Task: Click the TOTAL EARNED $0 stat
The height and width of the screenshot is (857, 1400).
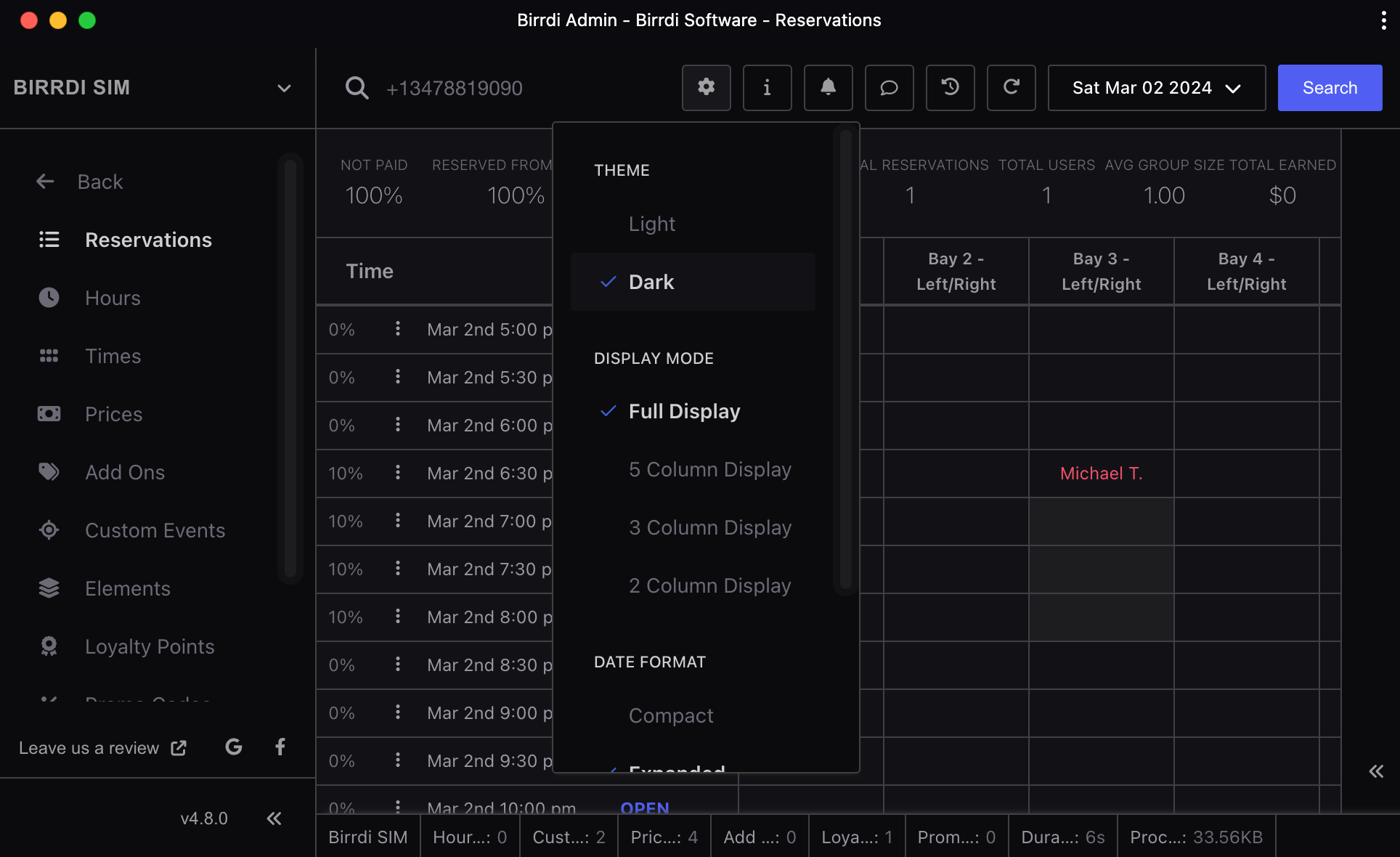Action: click(x=1282, y=182)
